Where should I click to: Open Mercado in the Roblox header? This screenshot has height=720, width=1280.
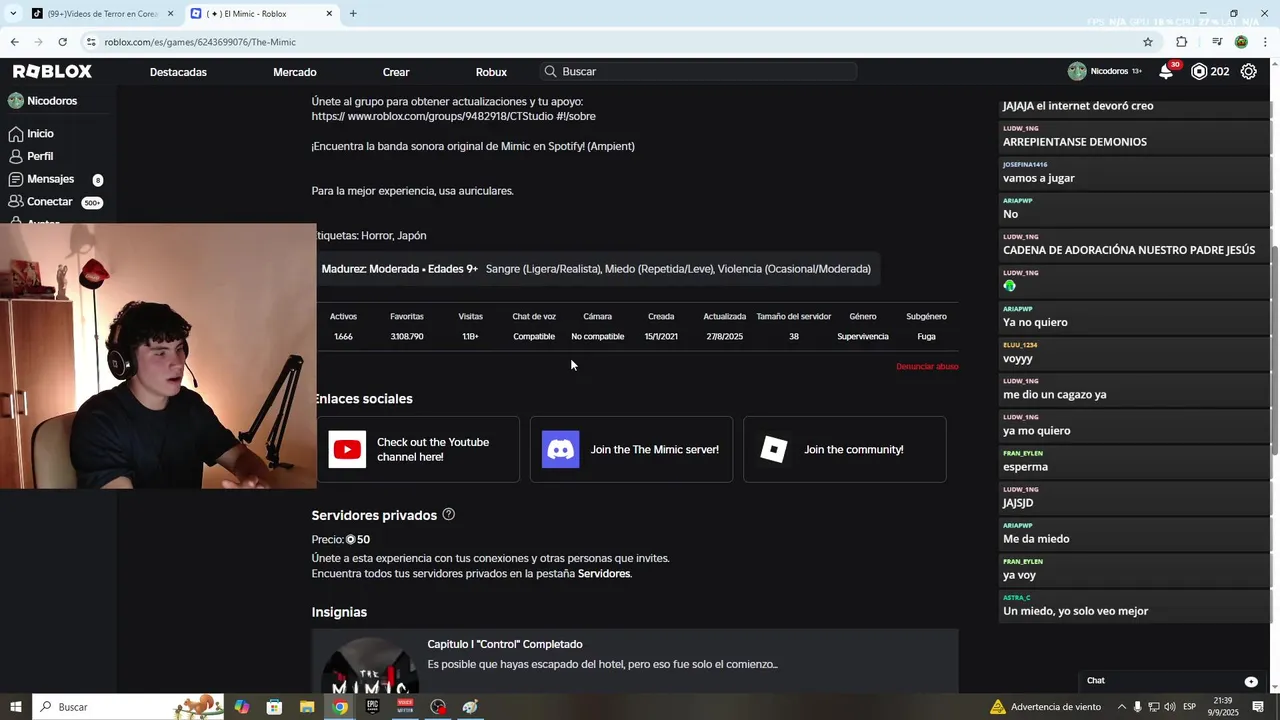(x=295, y=72)
